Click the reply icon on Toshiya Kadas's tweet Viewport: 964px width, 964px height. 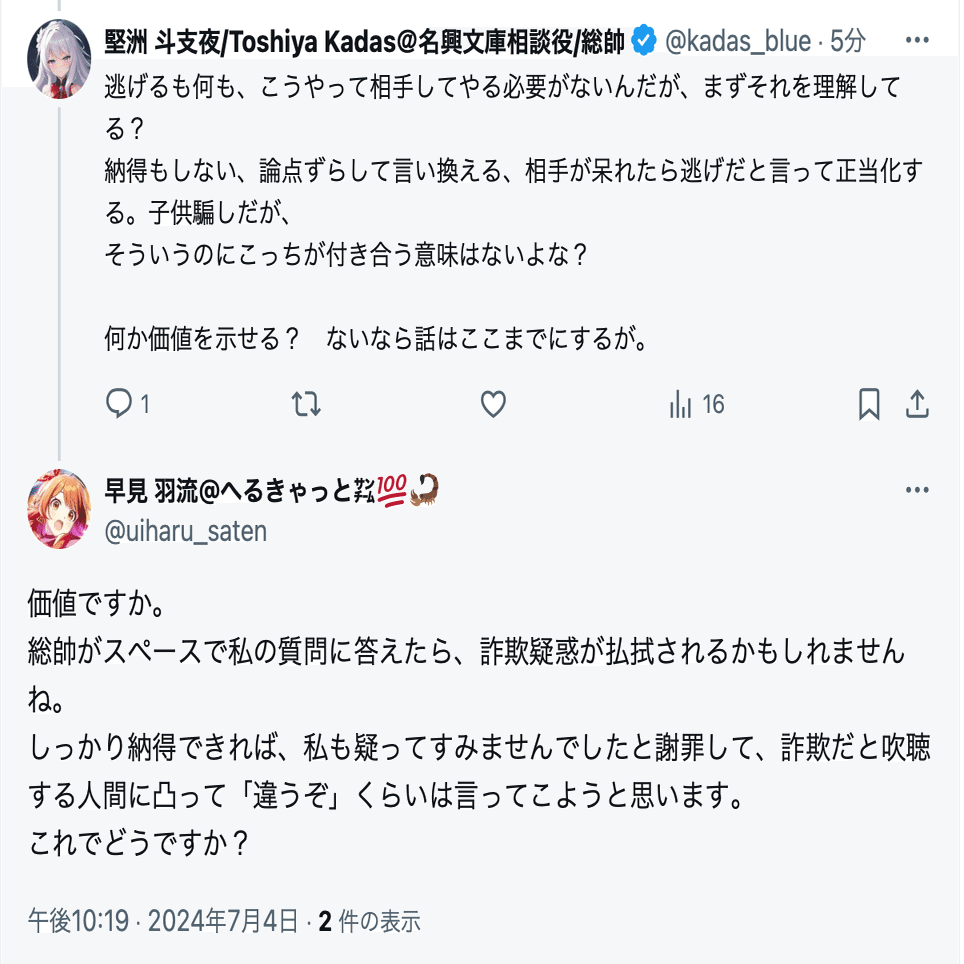pyautogui.click(x=120, y=404)
